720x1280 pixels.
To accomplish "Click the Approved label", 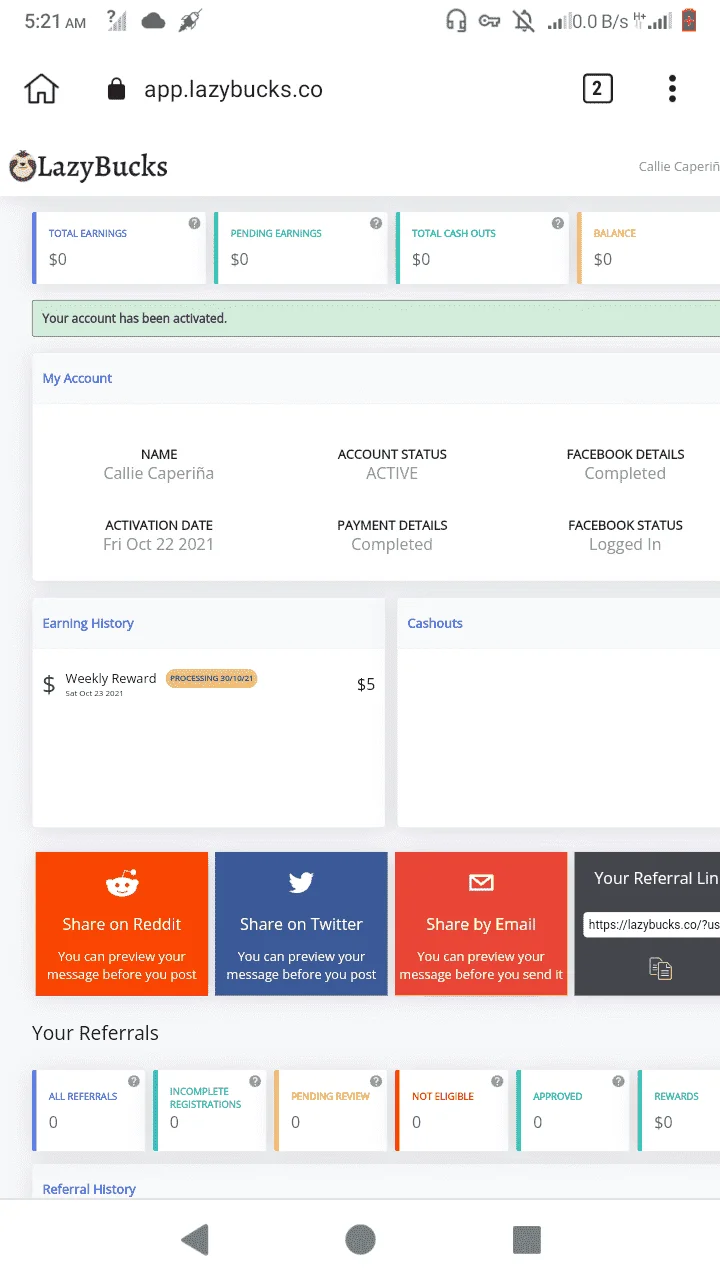I will [x=558, y=1096].
